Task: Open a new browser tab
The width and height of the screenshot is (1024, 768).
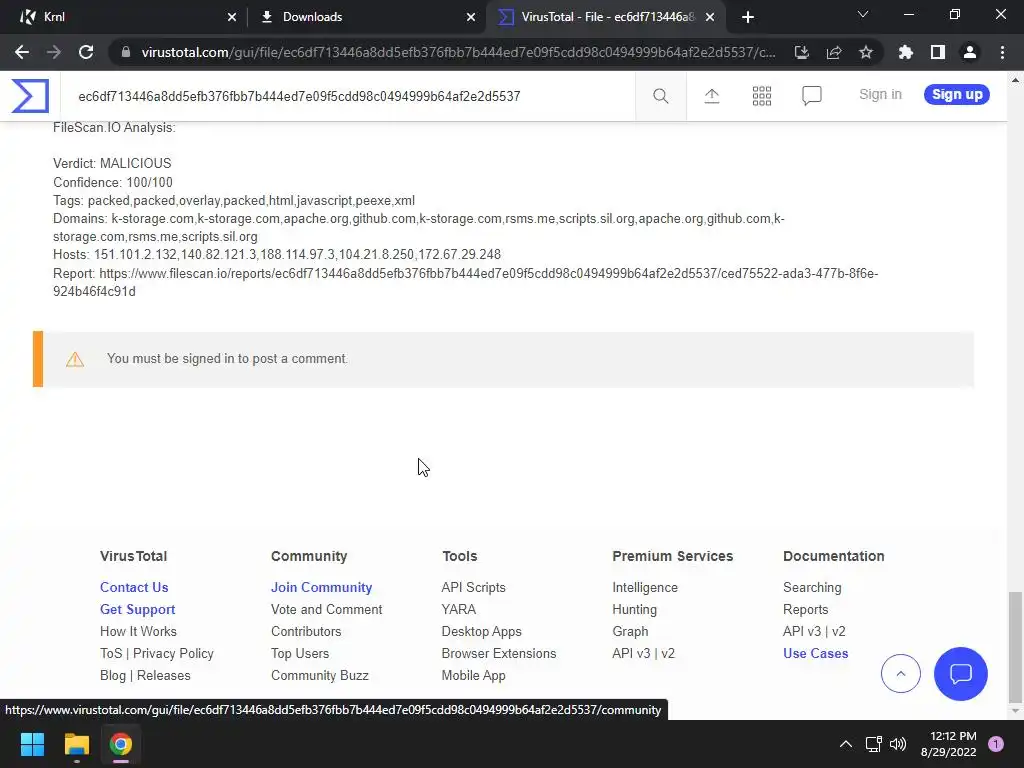Action: [748, 17]
